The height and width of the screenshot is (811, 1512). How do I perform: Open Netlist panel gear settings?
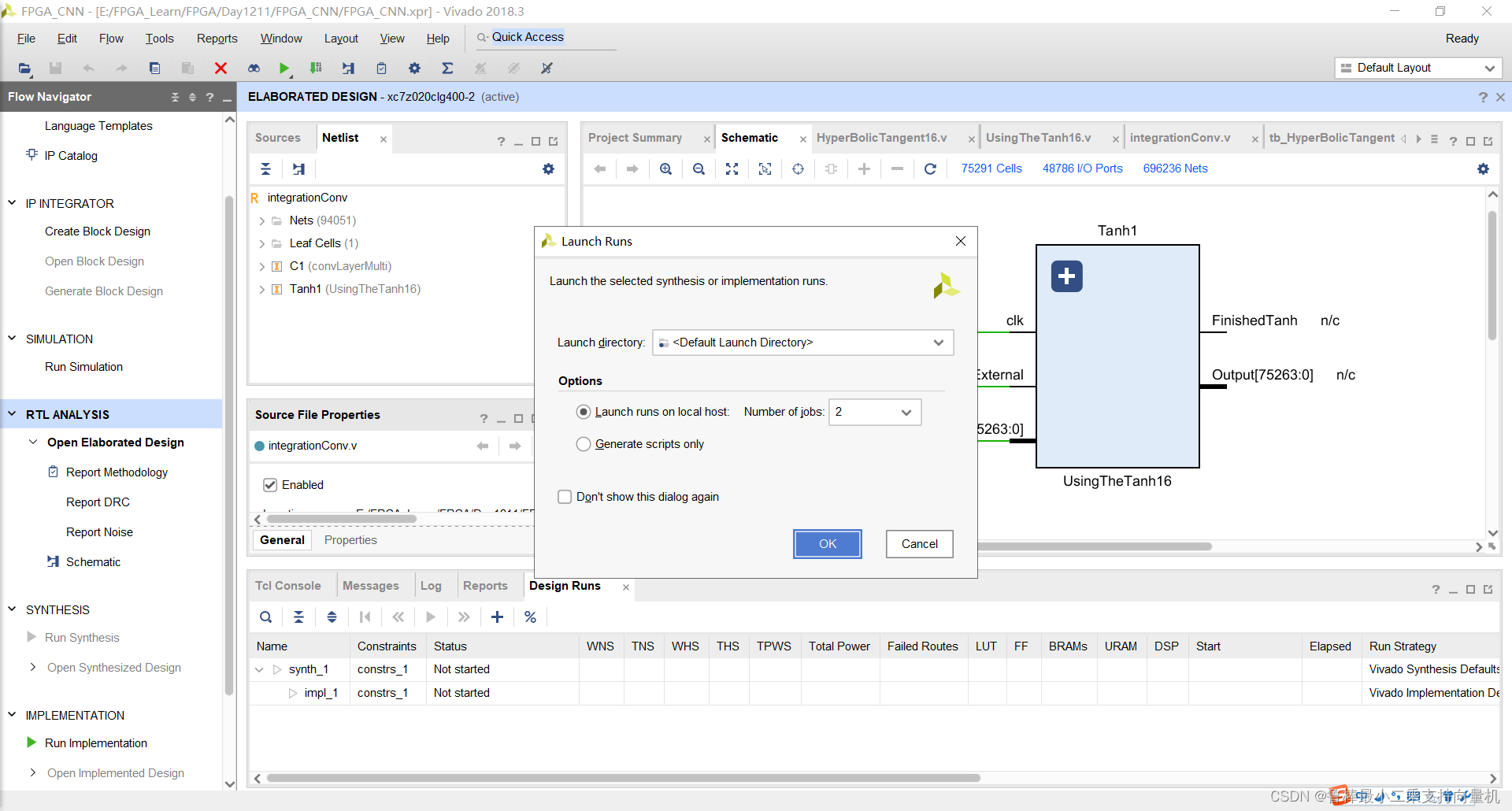pyautogui.click(x=548, y=168)
